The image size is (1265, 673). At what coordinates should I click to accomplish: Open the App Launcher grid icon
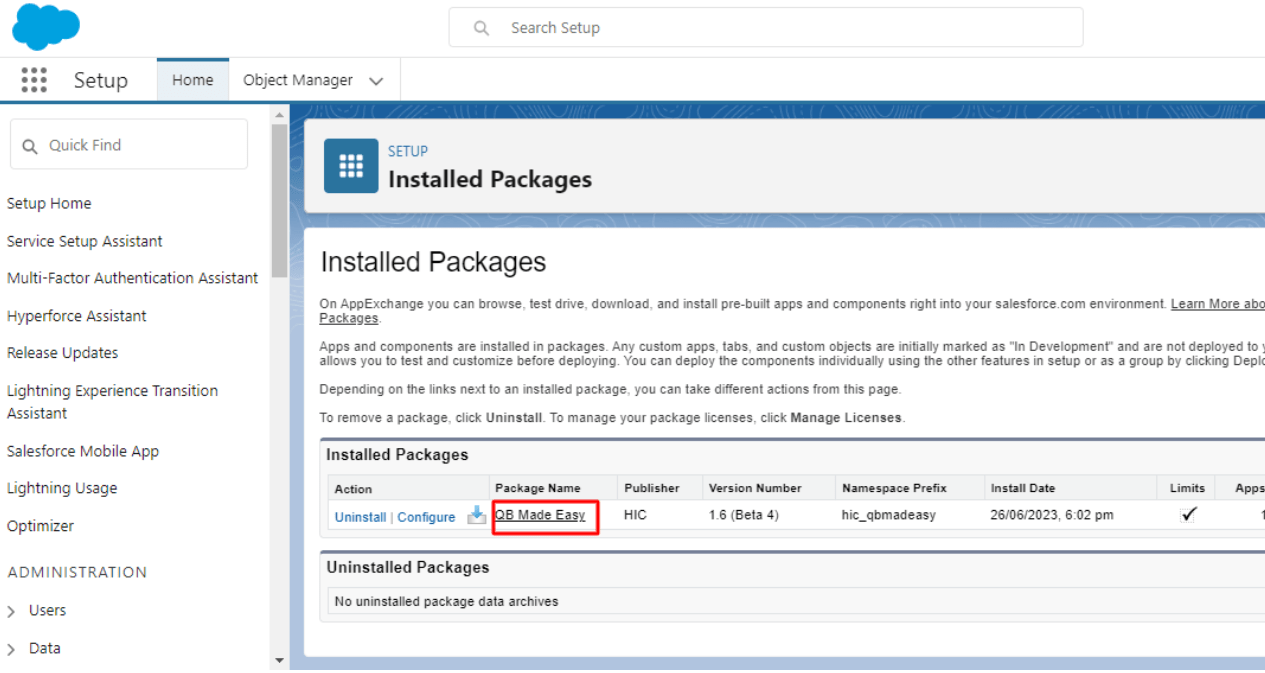34,80
